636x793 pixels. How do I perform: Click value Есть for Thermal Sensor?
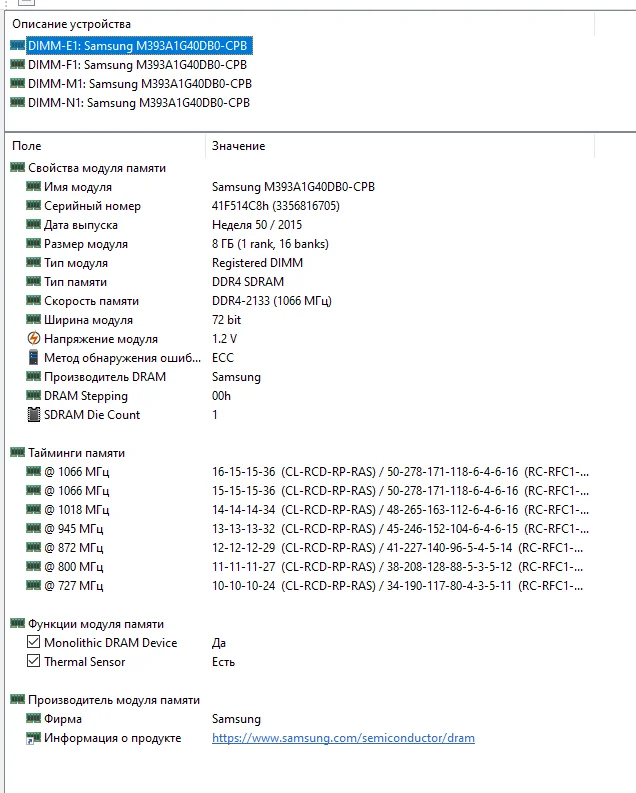pyautogui.click(x=223, y=662)
